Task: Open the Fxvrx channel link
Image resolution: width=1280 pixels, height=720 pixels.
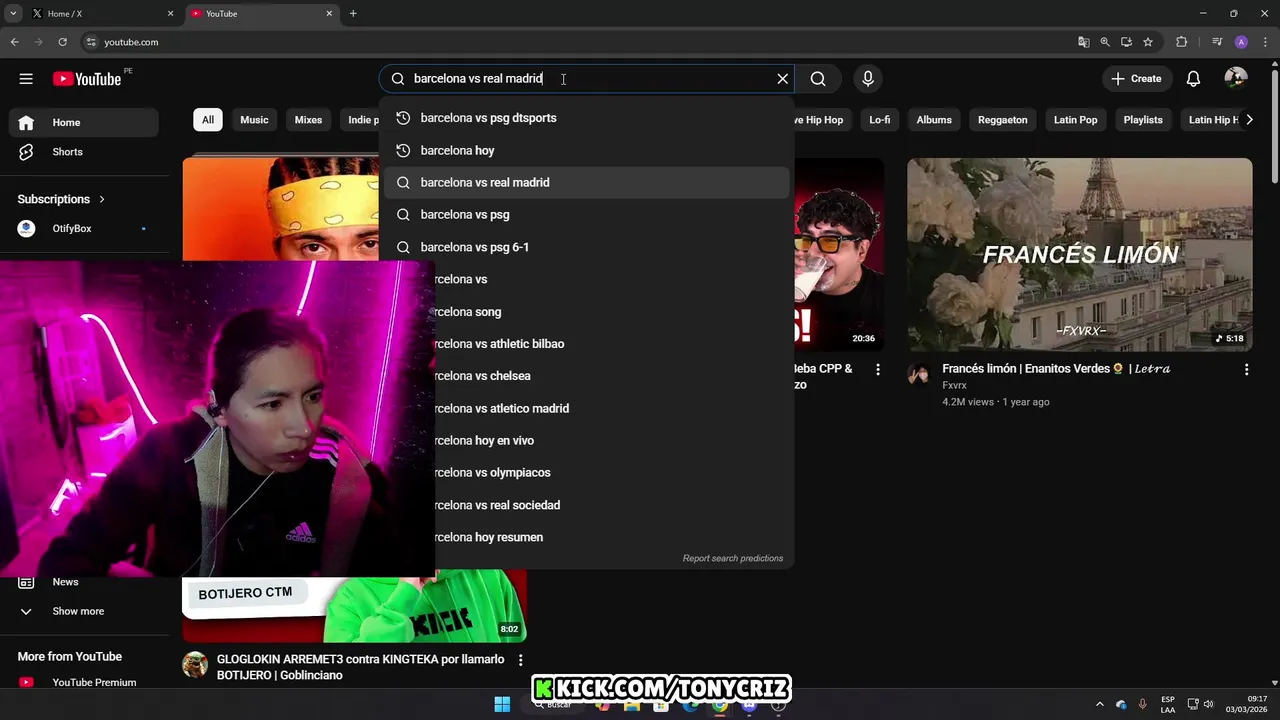Action: [954, 385]
